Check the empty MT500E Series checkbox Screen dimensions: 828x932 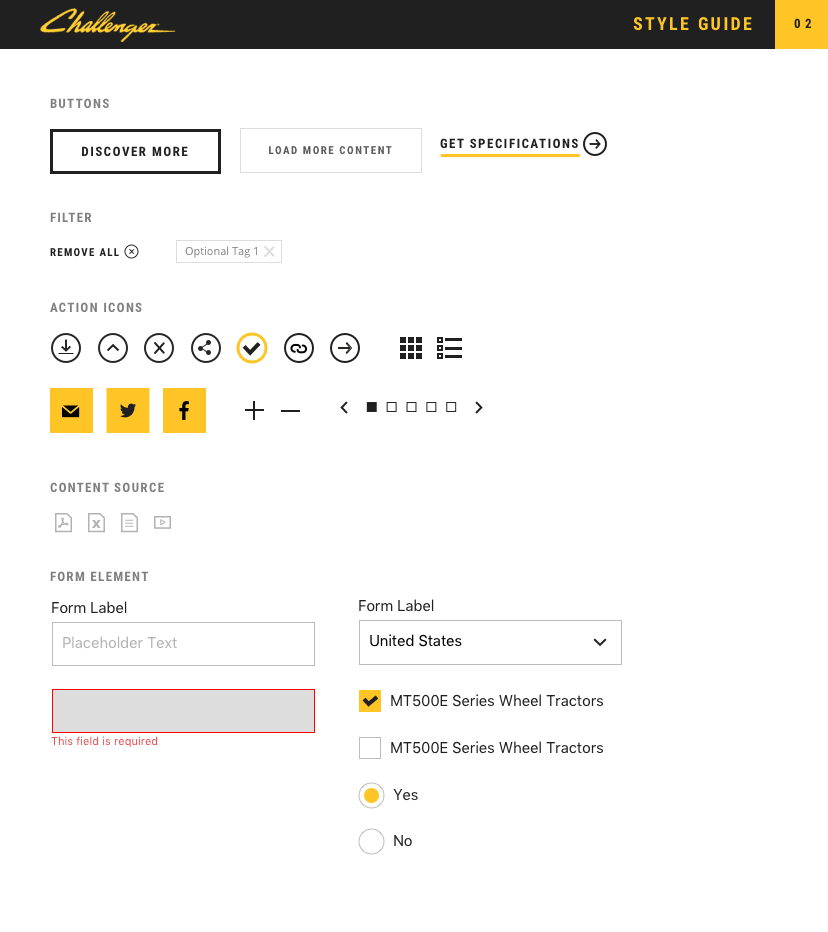(370, 748)
